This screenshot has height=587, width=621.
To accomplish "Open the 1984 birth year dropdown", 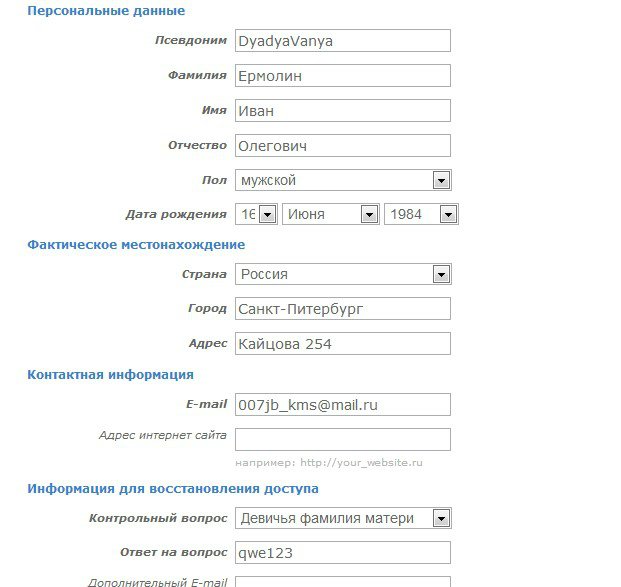I will [x=421, y=214].
